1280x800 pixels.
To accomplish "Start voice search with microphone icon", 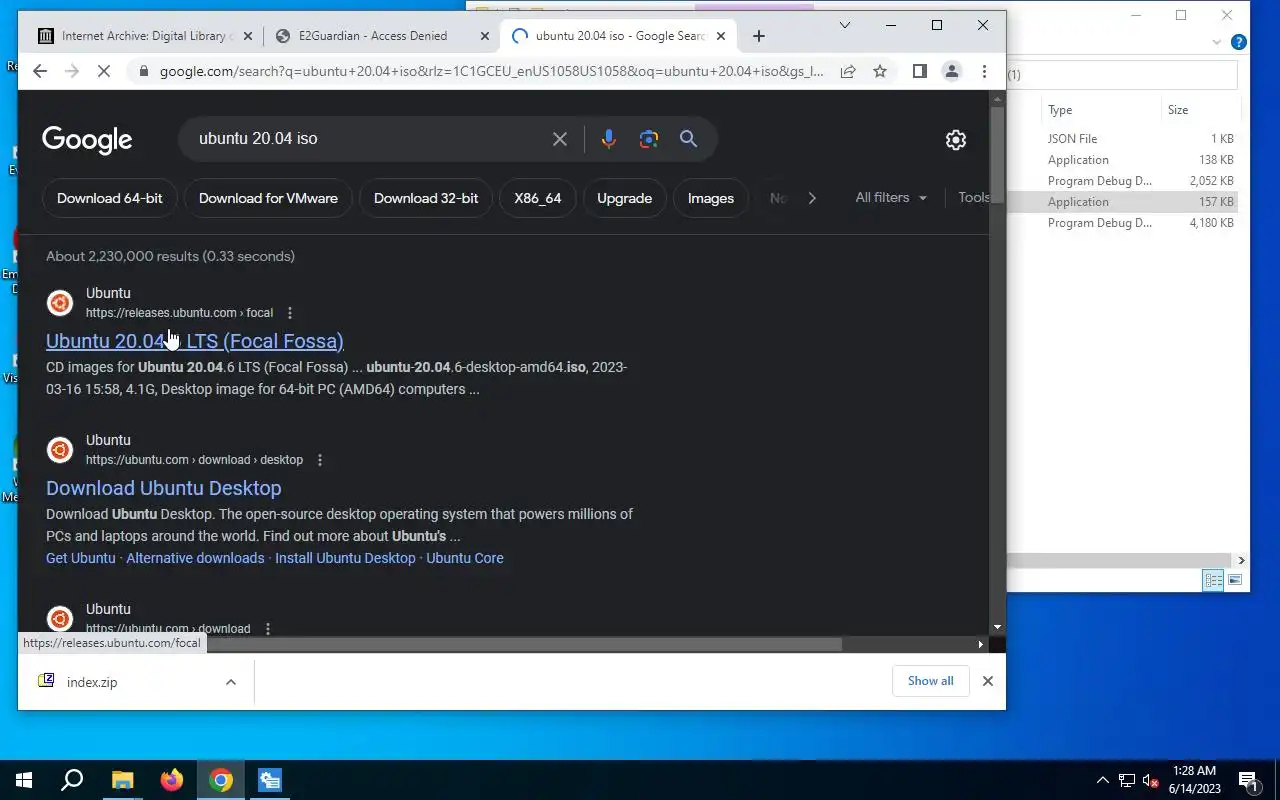I will tap(608, 139).
